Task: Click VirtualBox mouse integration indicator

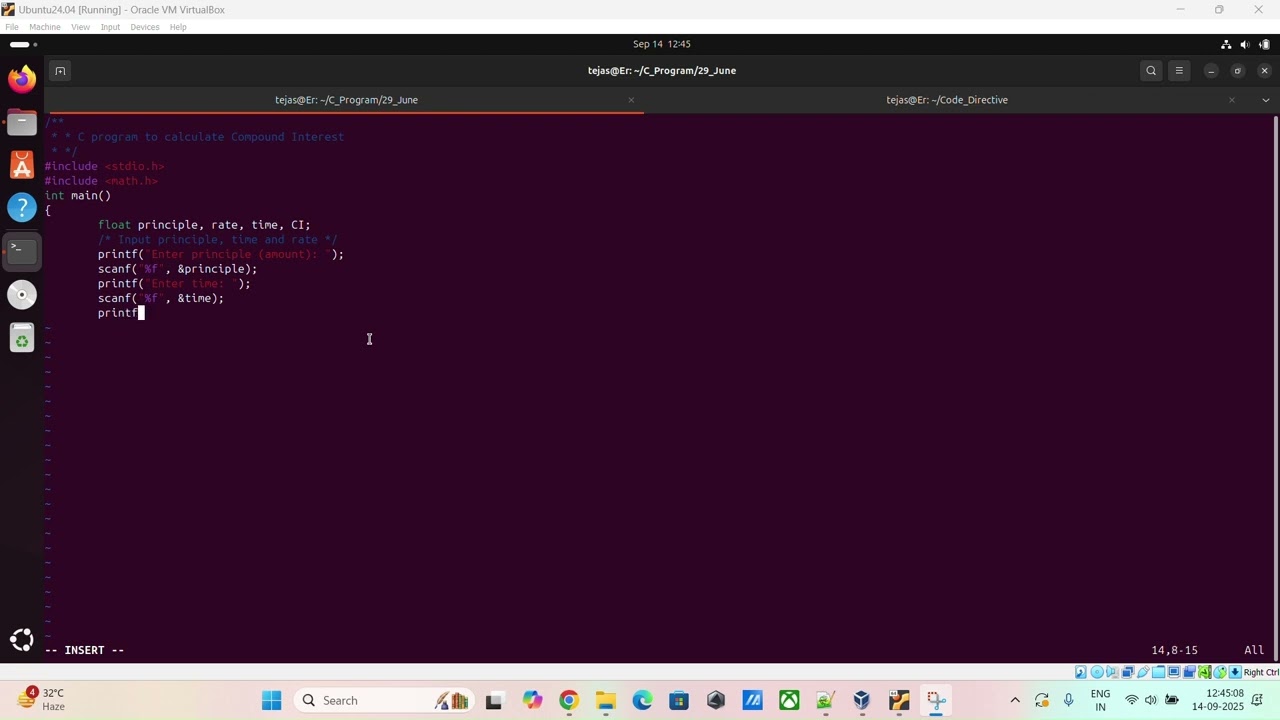Action: pos(1220,672)
